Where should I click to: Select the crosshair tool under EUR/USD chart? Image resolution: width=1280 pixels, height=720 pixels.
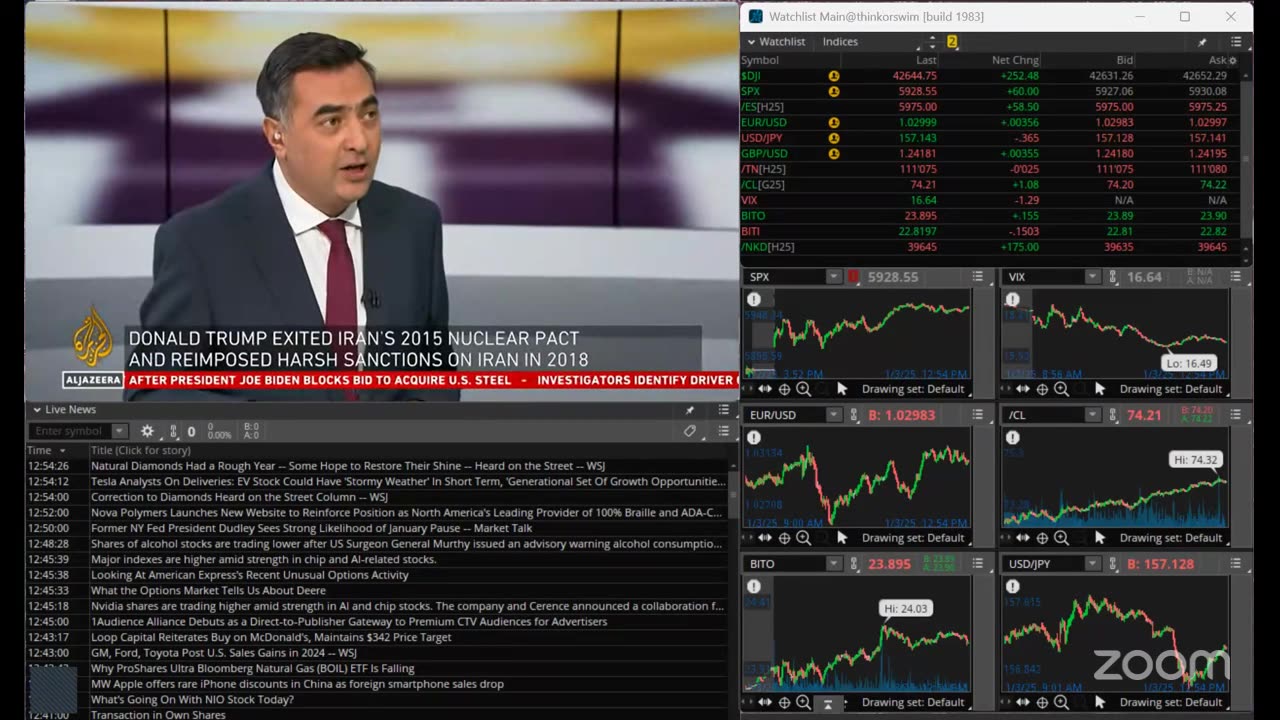784,538
